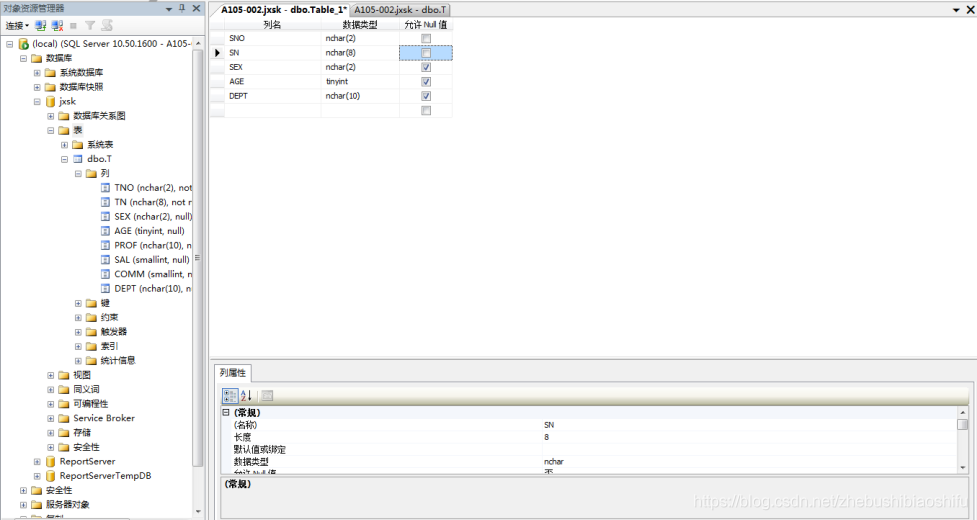Click the ReportServer database icon
977x520 pixels.
click(50, 461)
